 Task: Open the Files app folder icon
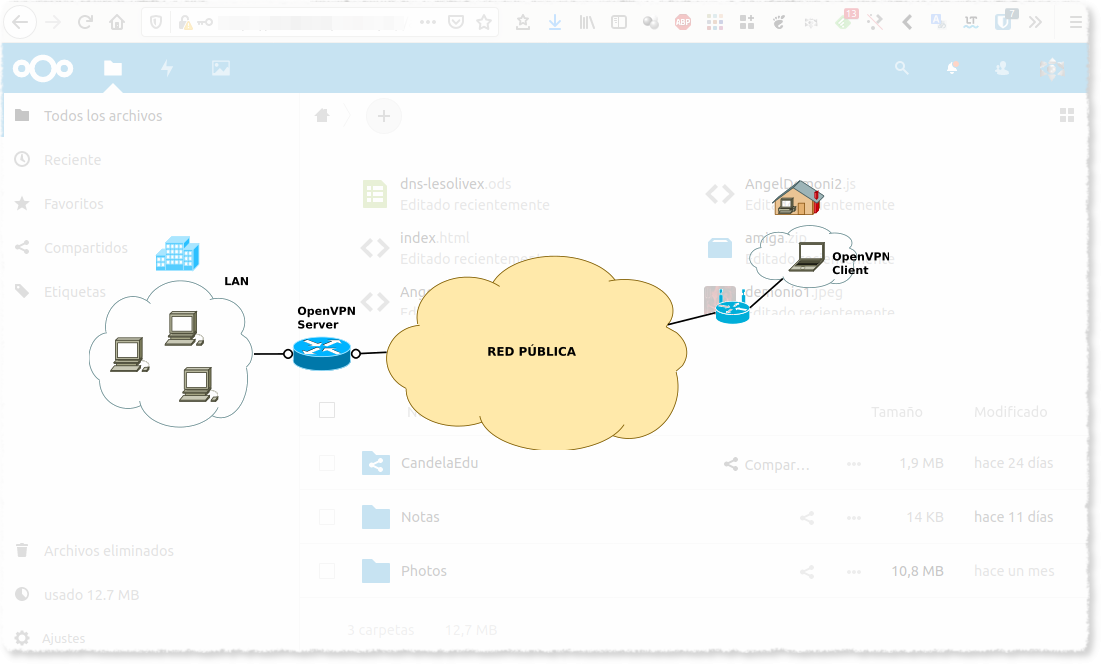(x=112, y=68)
